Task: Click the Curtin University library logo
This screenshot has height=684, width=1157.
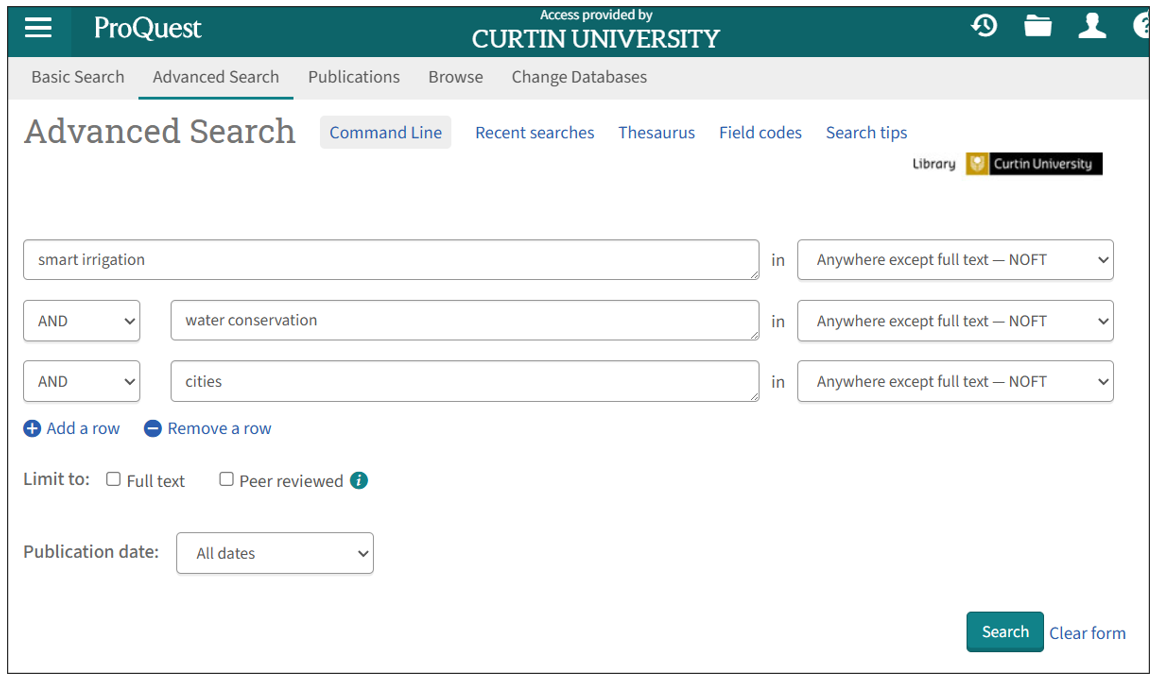Action: (1033, 163)
